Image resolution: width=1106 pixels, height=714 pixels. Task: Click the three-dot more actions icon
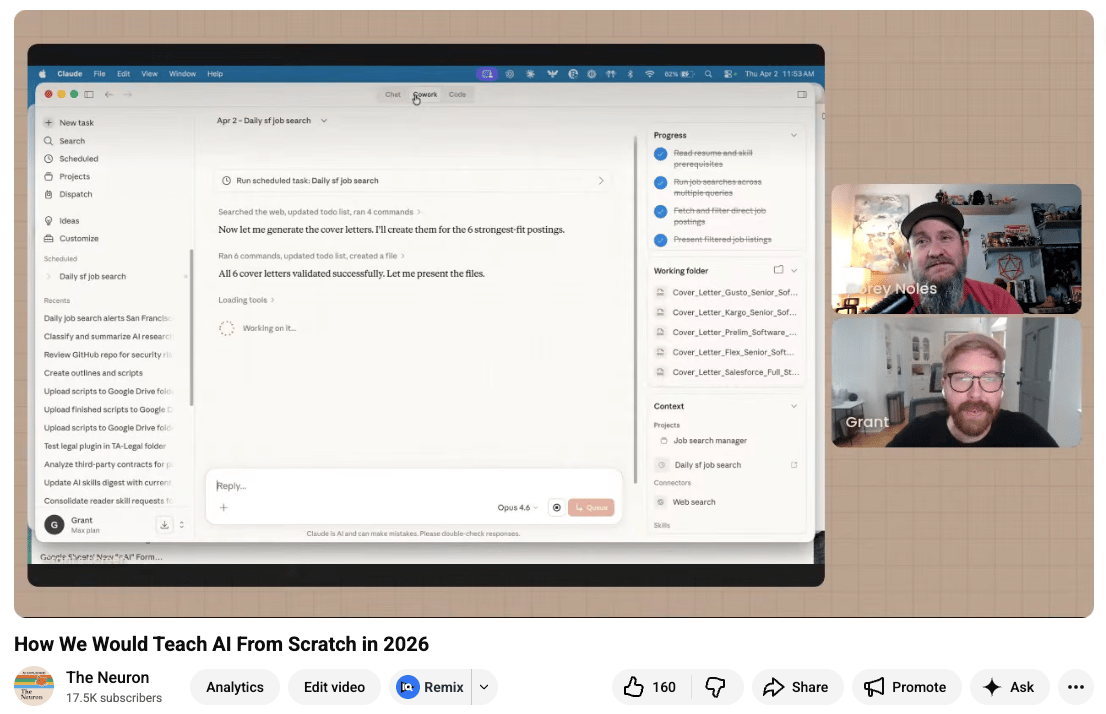pos(1076,687)
